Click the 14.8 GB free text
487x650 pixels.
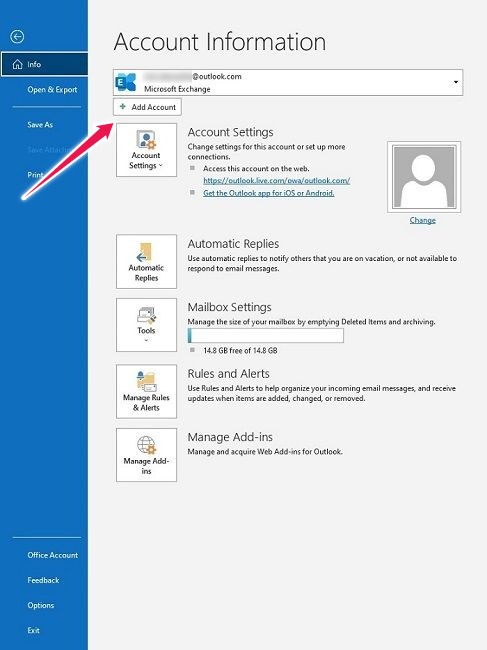click(240, 350)
